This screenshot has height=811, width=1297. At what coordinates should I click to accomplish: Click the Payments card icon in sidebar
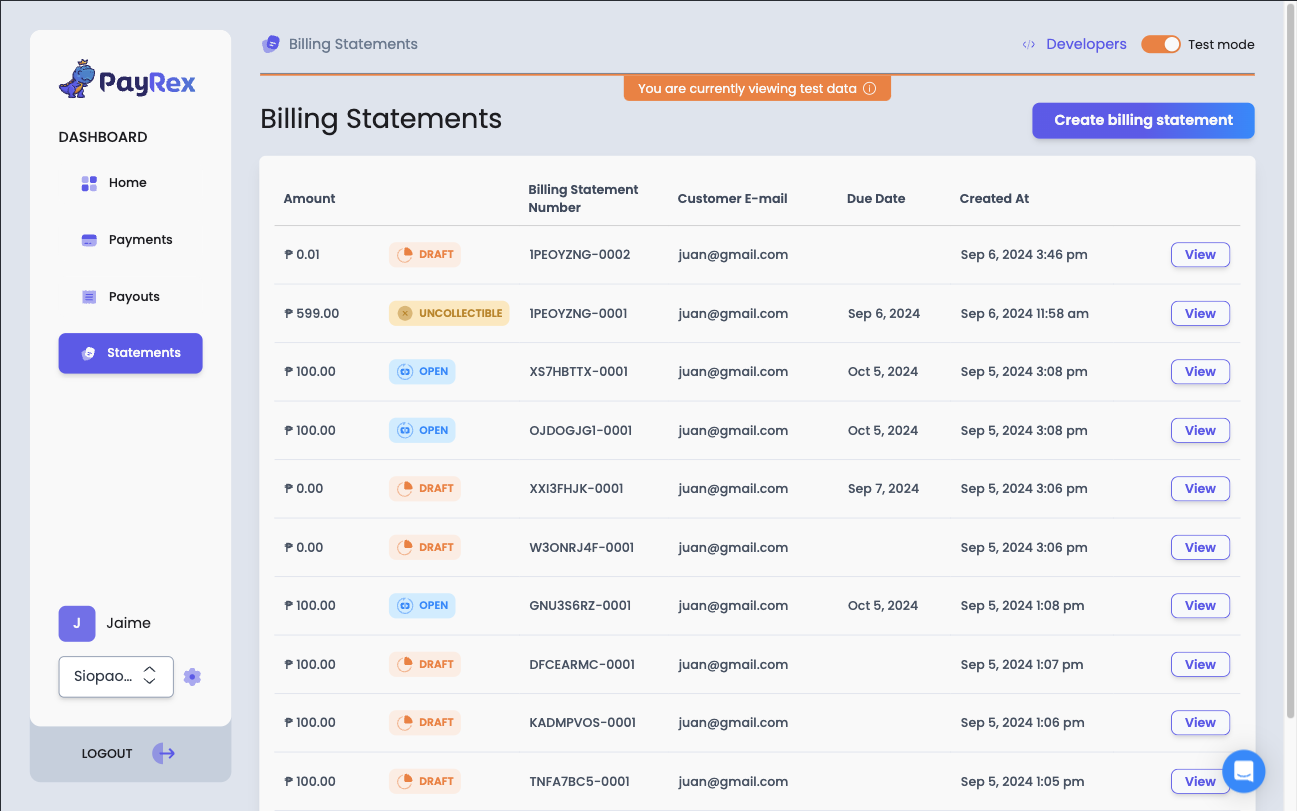(89, 239)
